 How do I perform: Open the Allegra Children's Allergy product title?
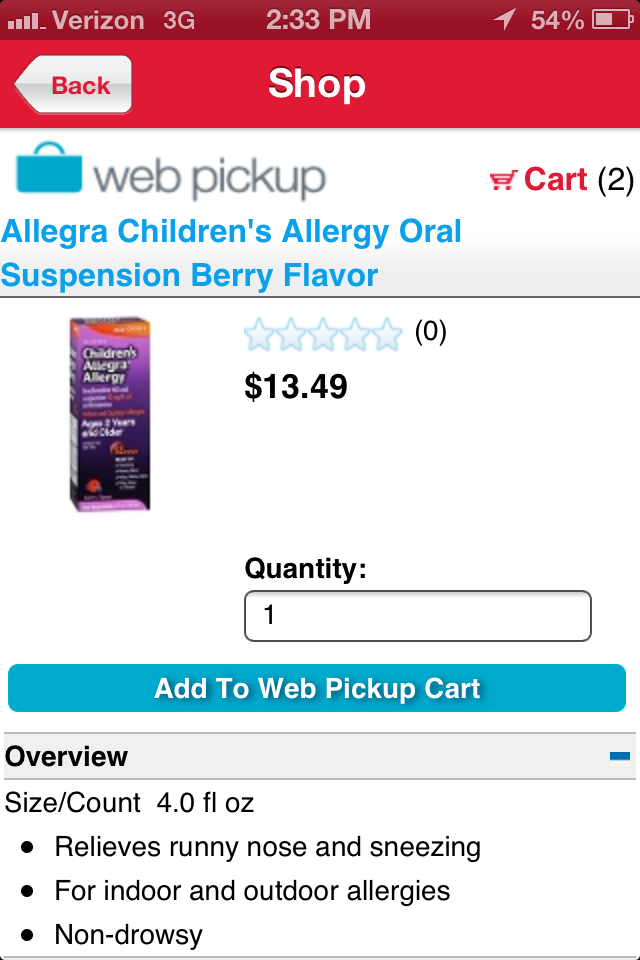coord(231,253)
